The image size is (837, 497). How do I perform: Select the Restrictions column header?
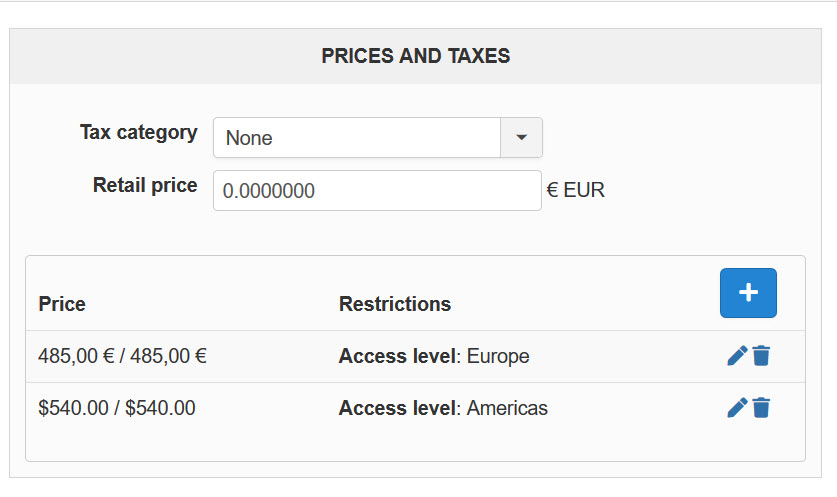[395, 304]
